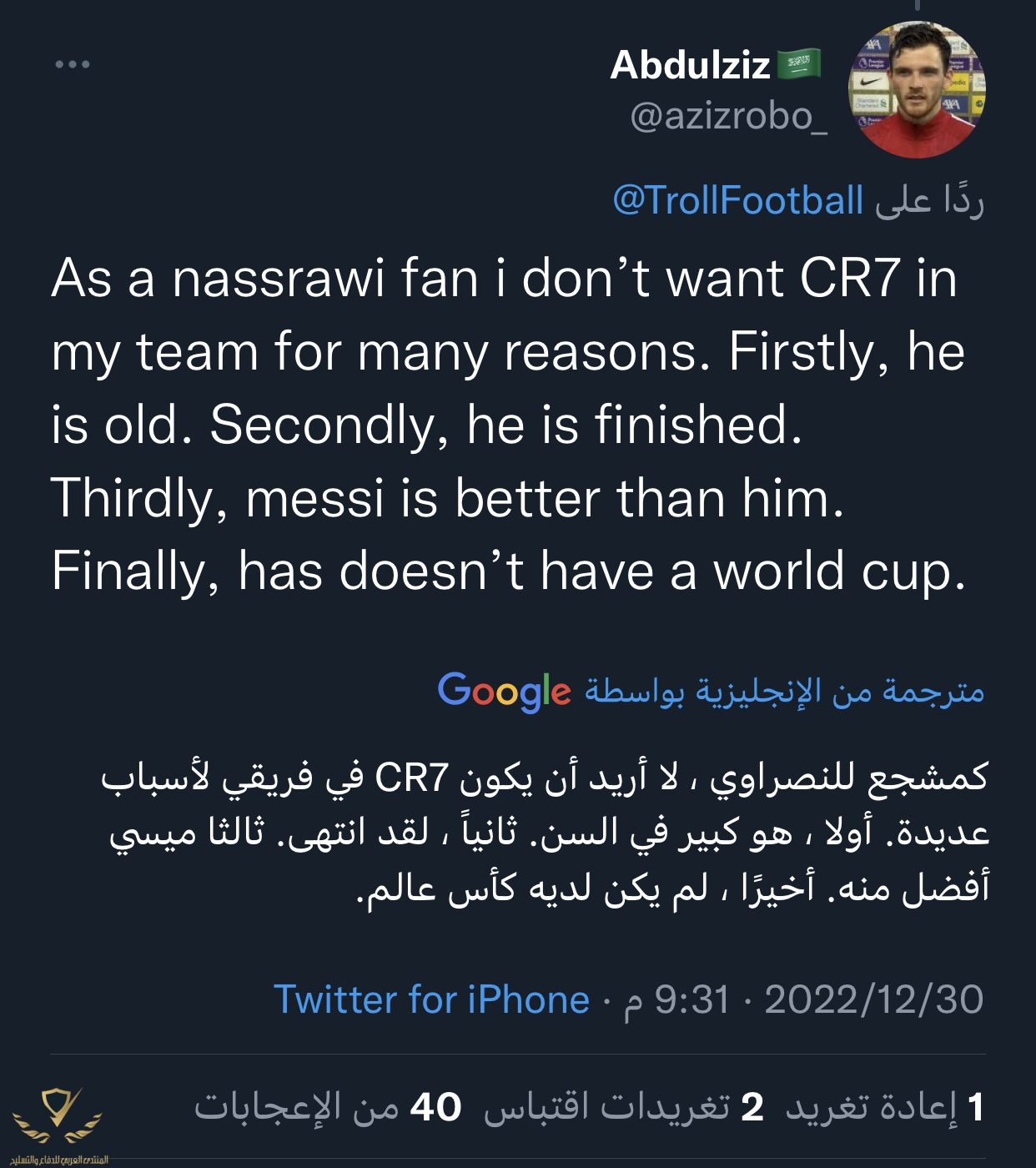Open the @TrollFootball mention link

click(x=737, y=201)
